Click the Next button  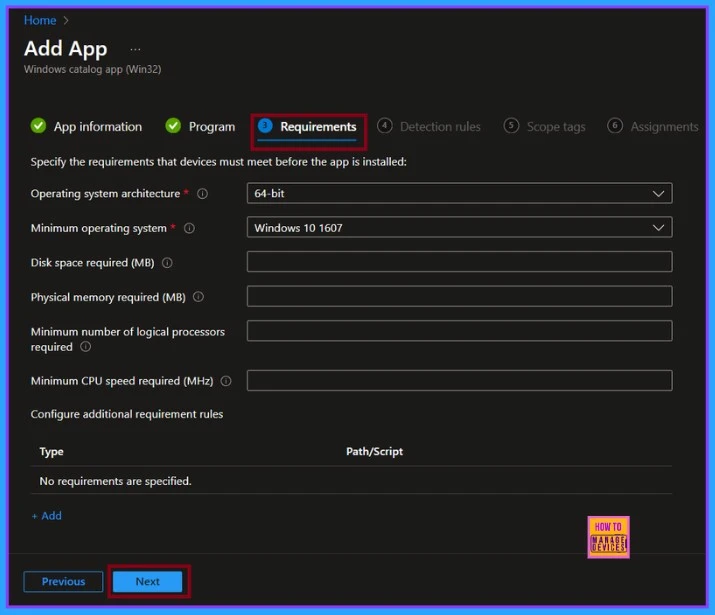(147, 581)
